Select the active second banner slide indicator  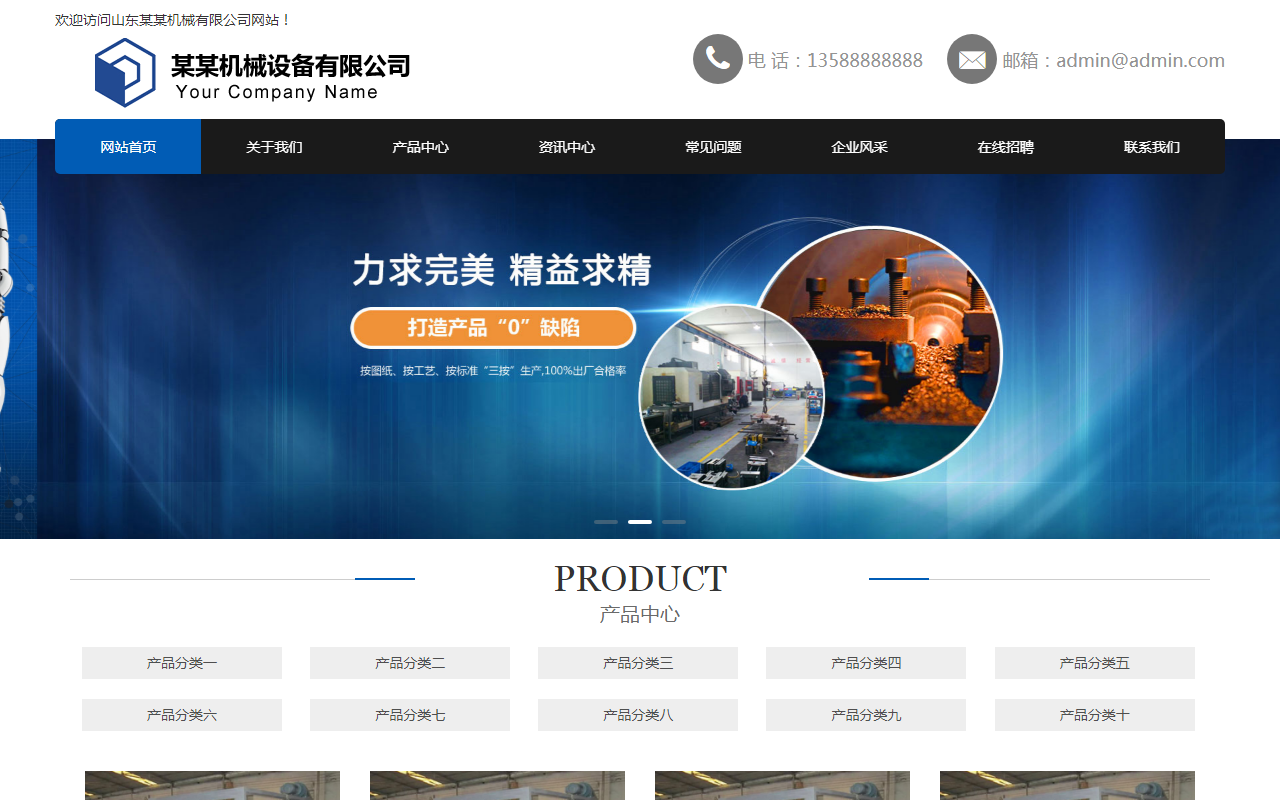coord(640,522)
